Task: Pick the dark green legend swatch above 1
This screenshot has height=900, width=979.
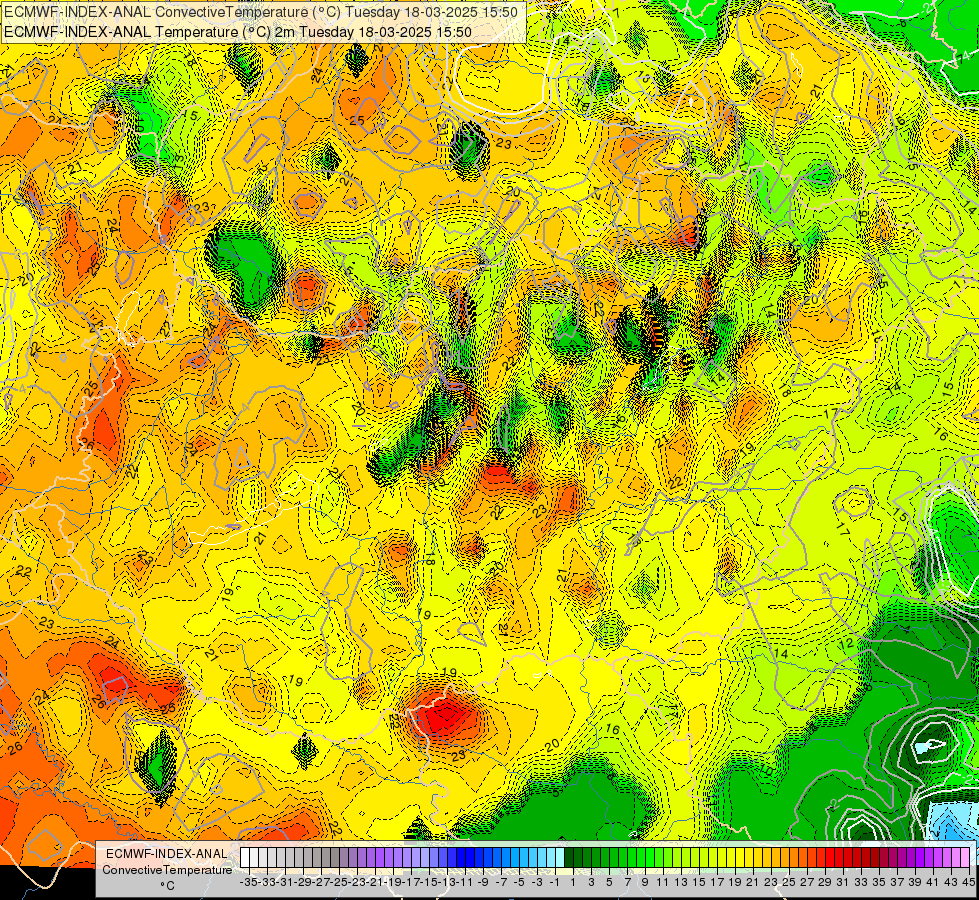Action: [x=568, y=857]
